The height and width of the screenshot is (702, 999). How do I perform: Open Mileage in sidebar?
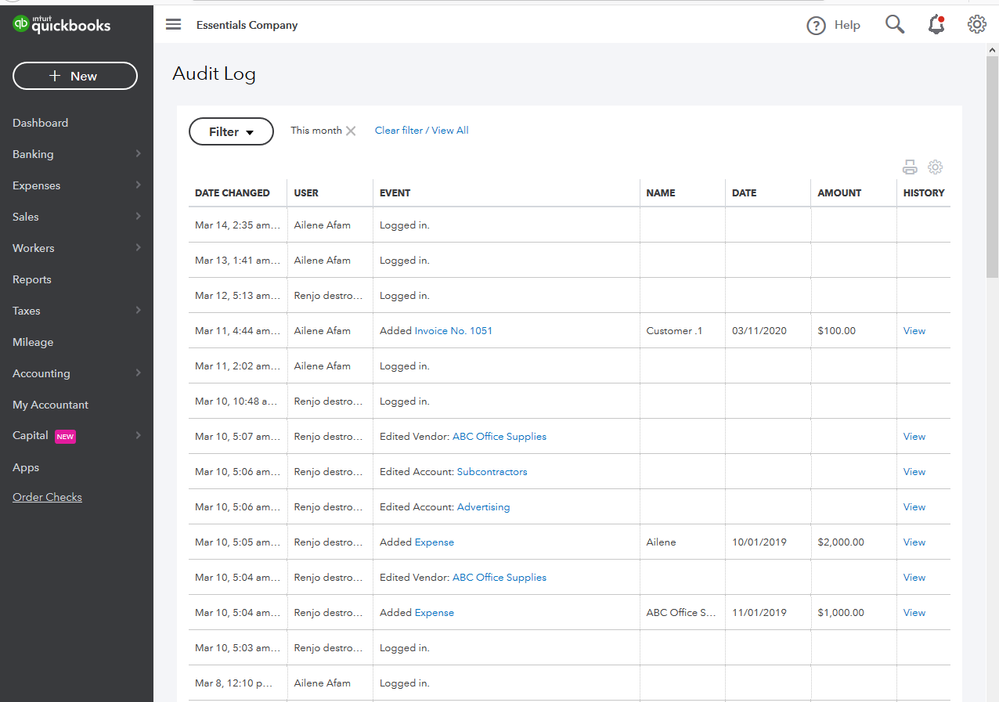point(33,342)
